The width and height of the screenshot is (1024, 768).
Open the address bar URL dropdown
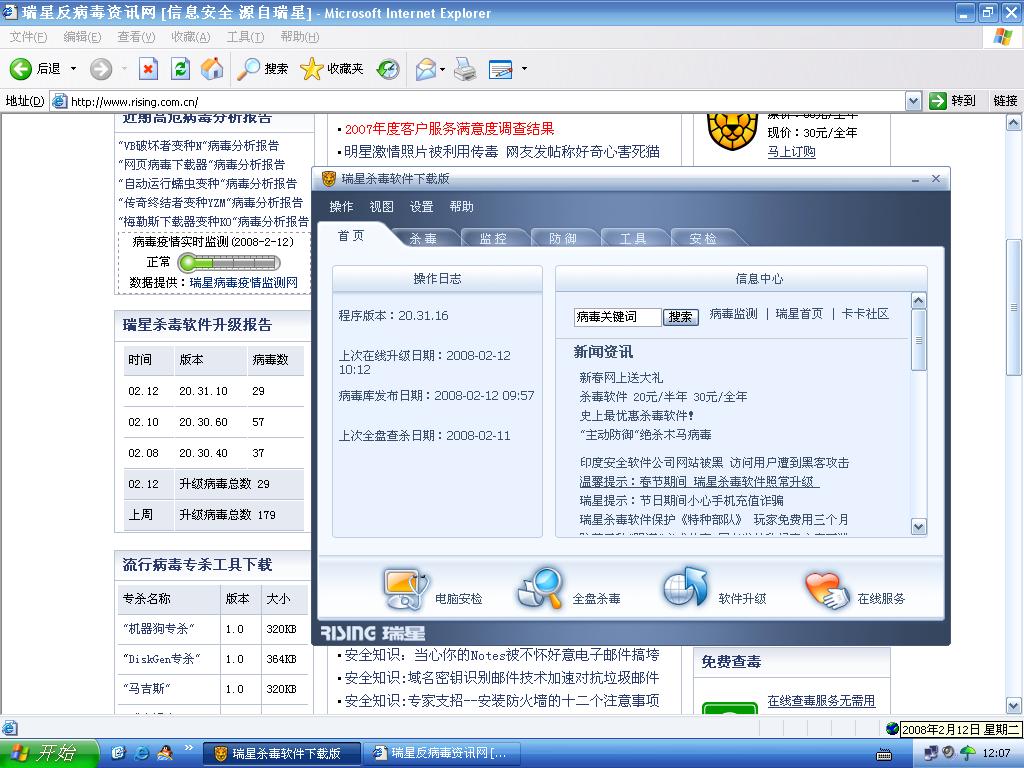pos(914,101)
